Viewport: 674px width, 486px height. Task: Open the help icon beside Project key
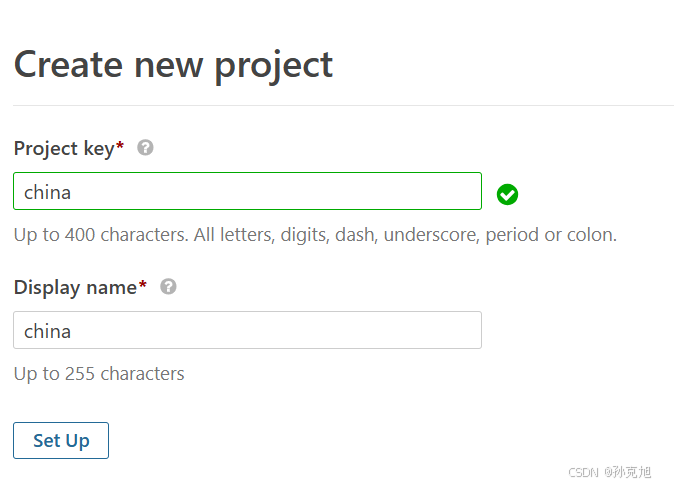(145, 148)
